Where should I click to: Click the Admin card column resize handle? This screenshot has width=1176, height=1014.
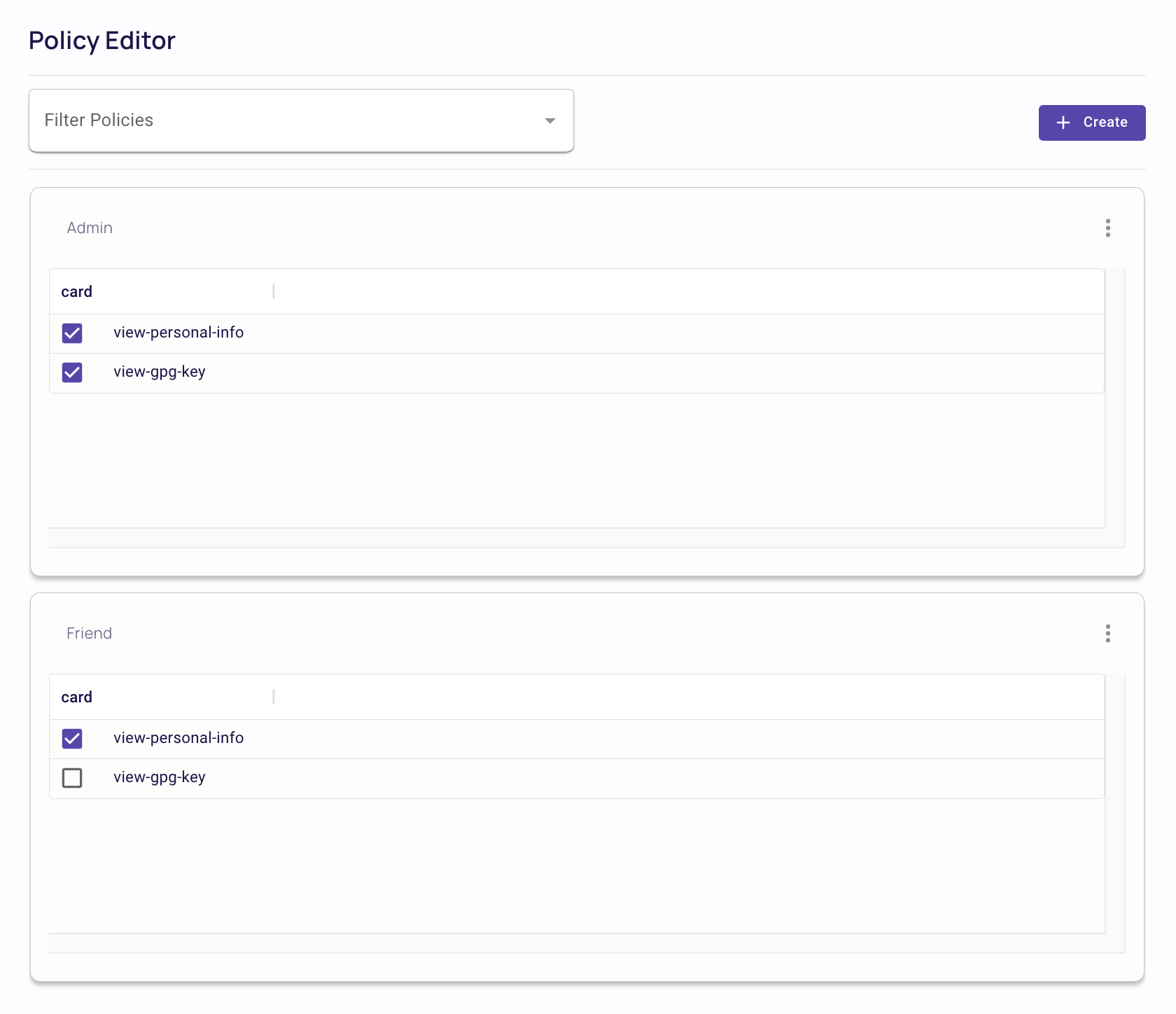pyautogui.click(x=274, y=291)
